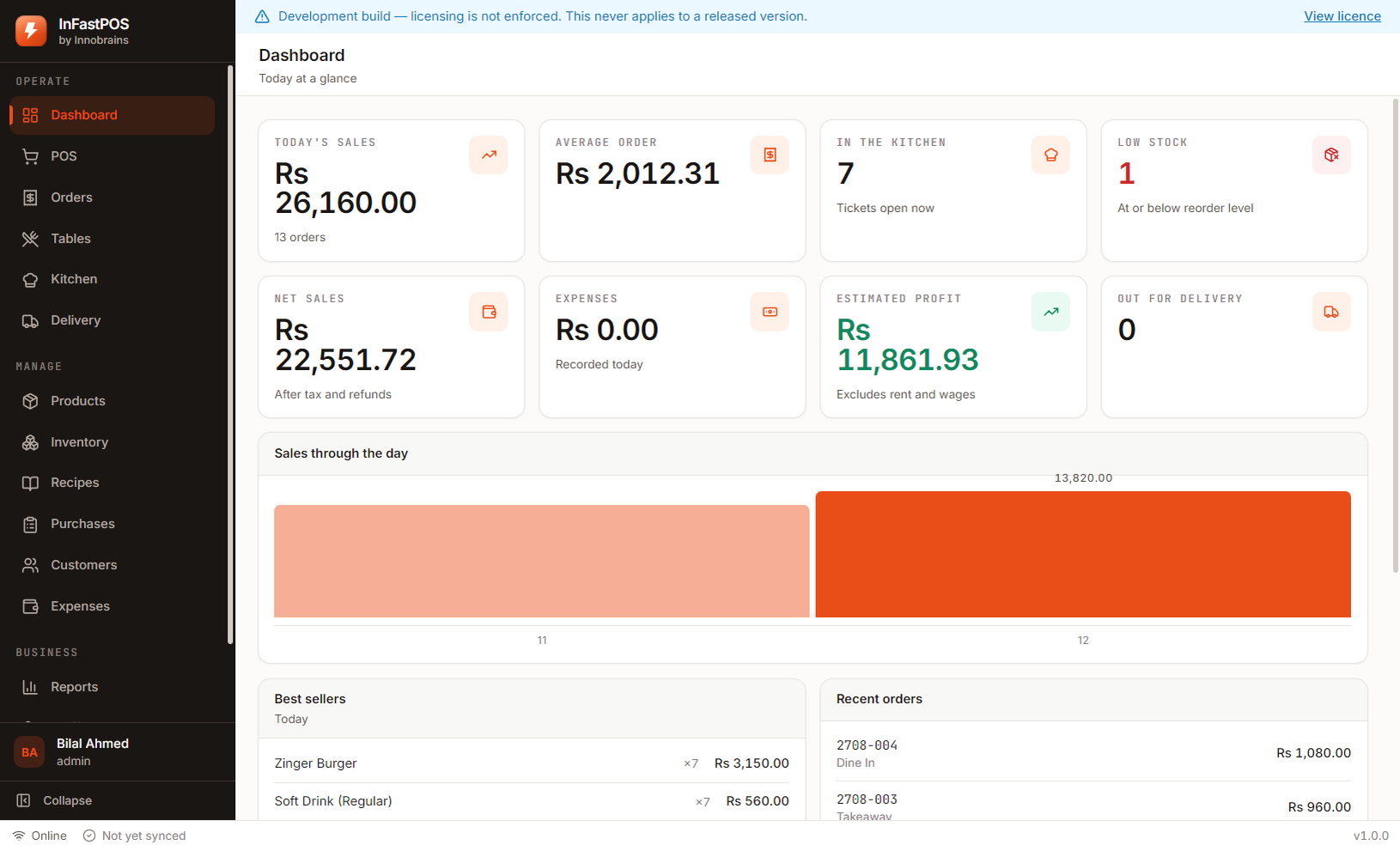1400x851 pixels.
Task: Click the Estimated Profit green trend icon
Action: point(1050,312)
